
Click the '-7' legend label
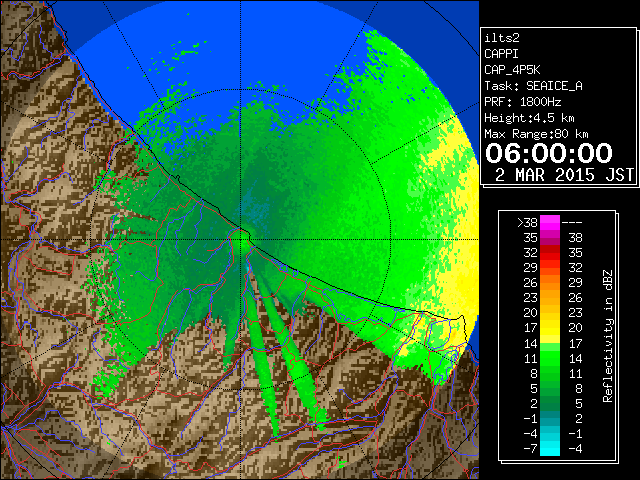click(x=530, y=448)
